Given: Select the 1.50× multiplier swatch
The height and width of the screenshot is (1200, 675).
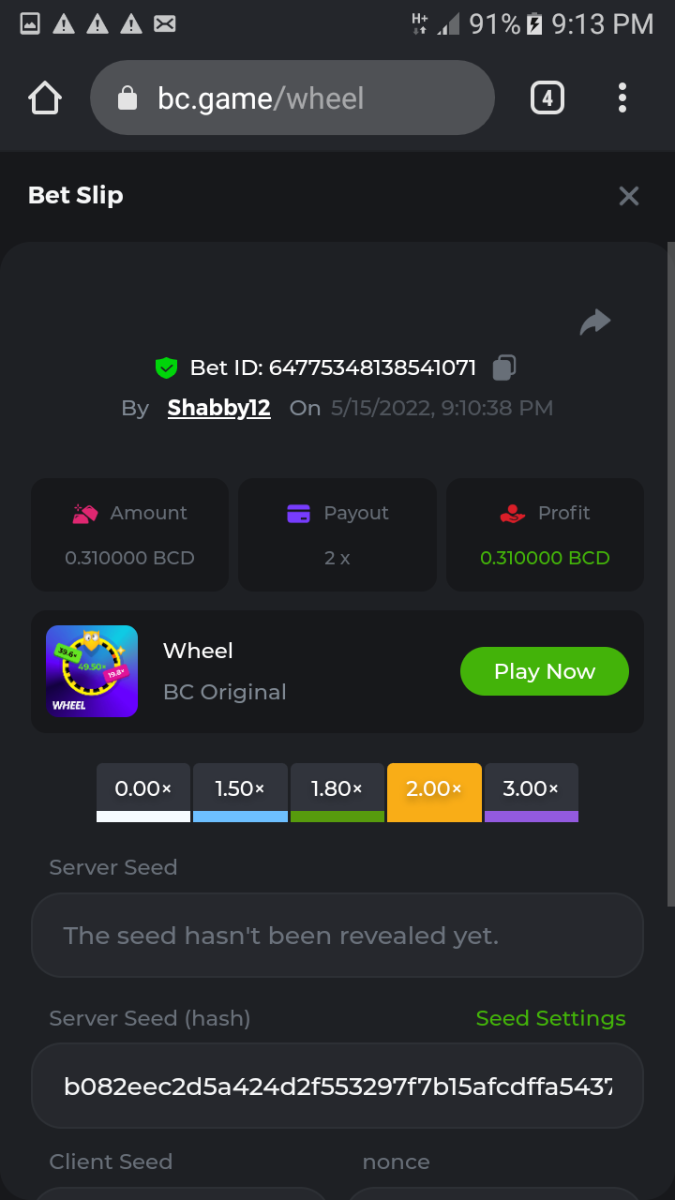Looking at the screenshot, I should coord(240,791).
